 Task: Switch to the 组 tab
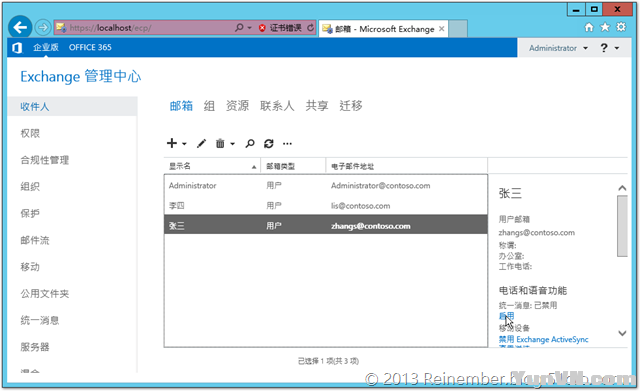(209, 106)
